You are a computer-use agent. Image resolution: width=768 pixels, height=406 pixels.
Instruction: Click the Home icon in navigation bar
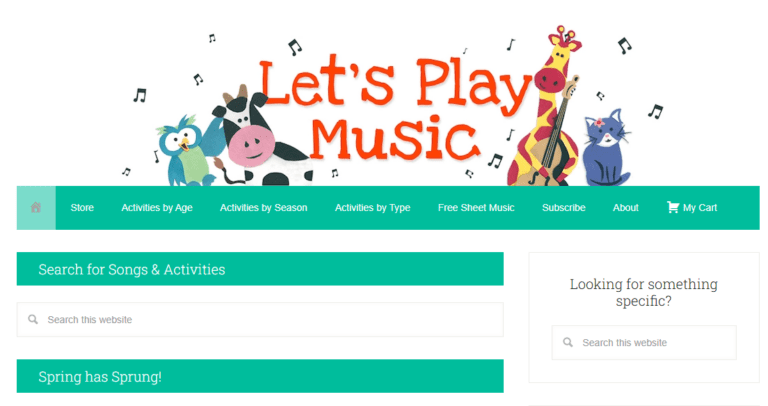36,208
